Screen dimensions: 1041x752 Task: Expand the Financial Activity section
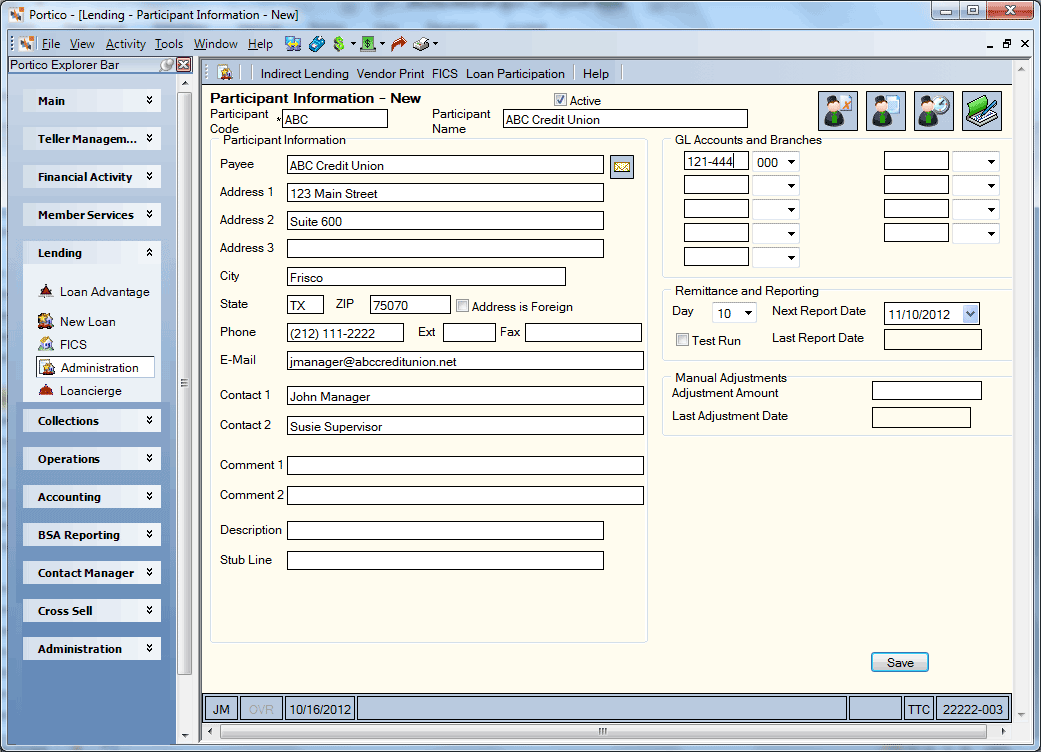92,177
